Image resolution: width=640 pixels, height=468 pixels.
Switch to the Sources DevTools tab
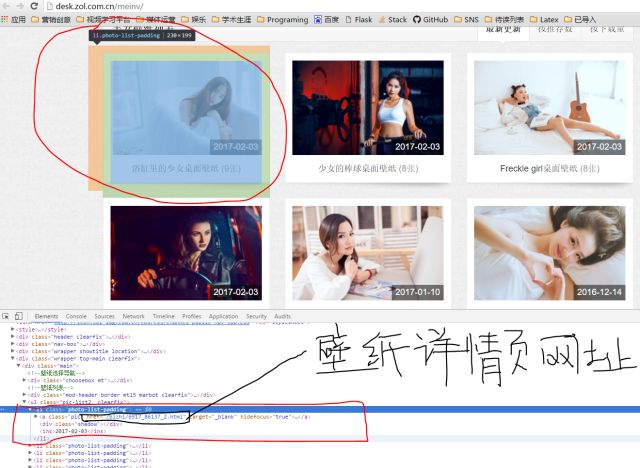coord(104,316)
